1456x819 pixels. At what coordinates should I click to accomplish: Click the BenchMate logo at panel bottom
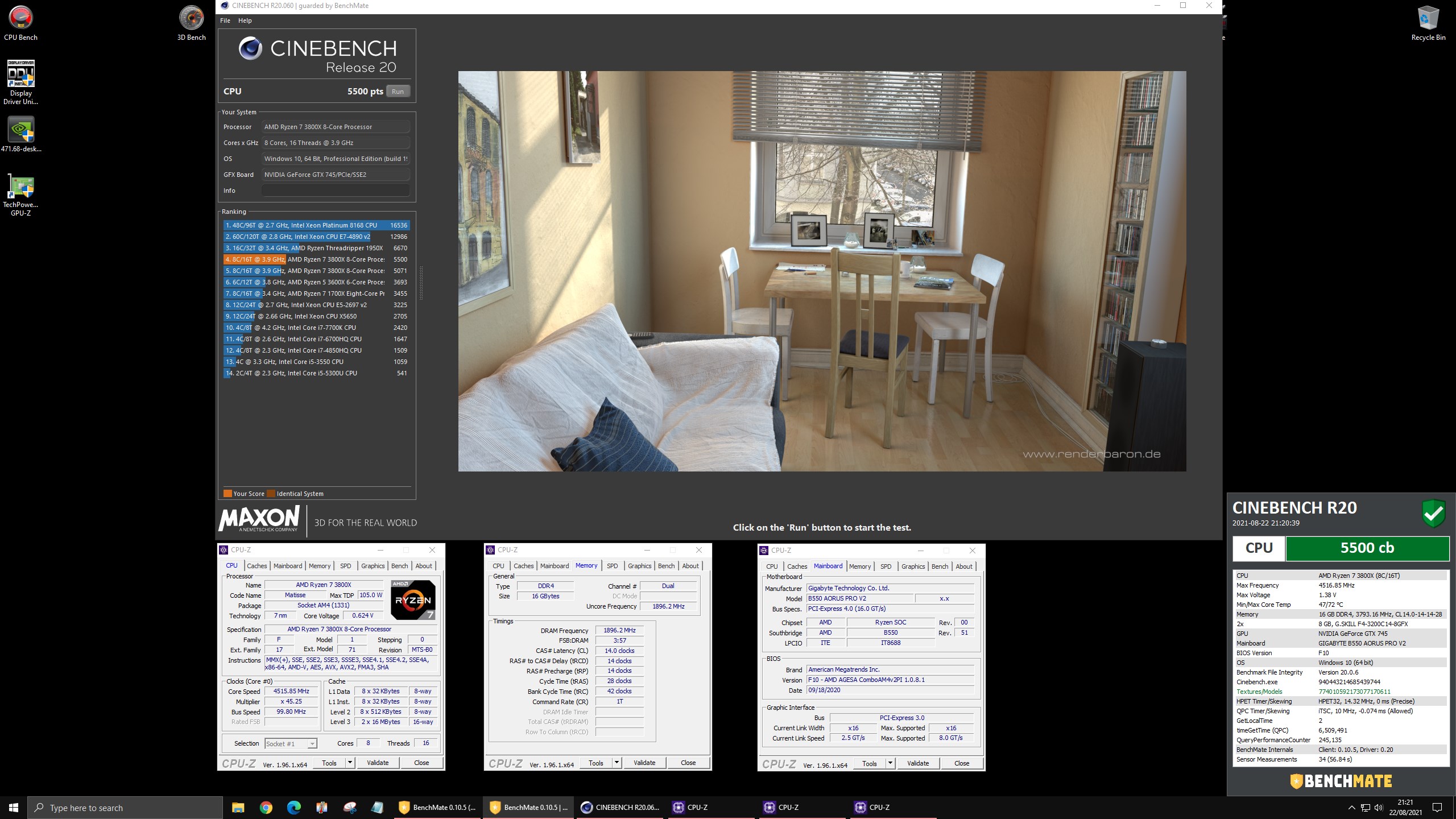coord(1341,781)
